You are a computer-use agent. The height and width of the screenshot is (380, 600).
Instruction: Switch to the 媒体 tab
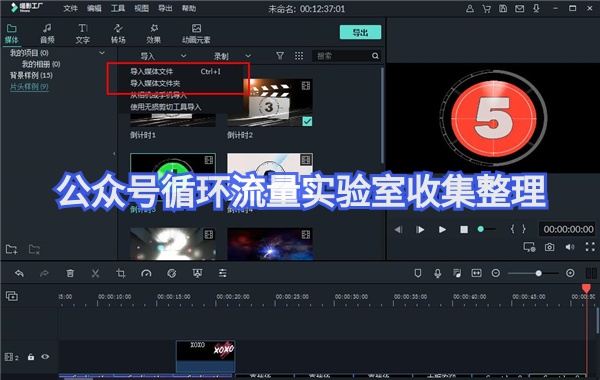click(11, 34)
